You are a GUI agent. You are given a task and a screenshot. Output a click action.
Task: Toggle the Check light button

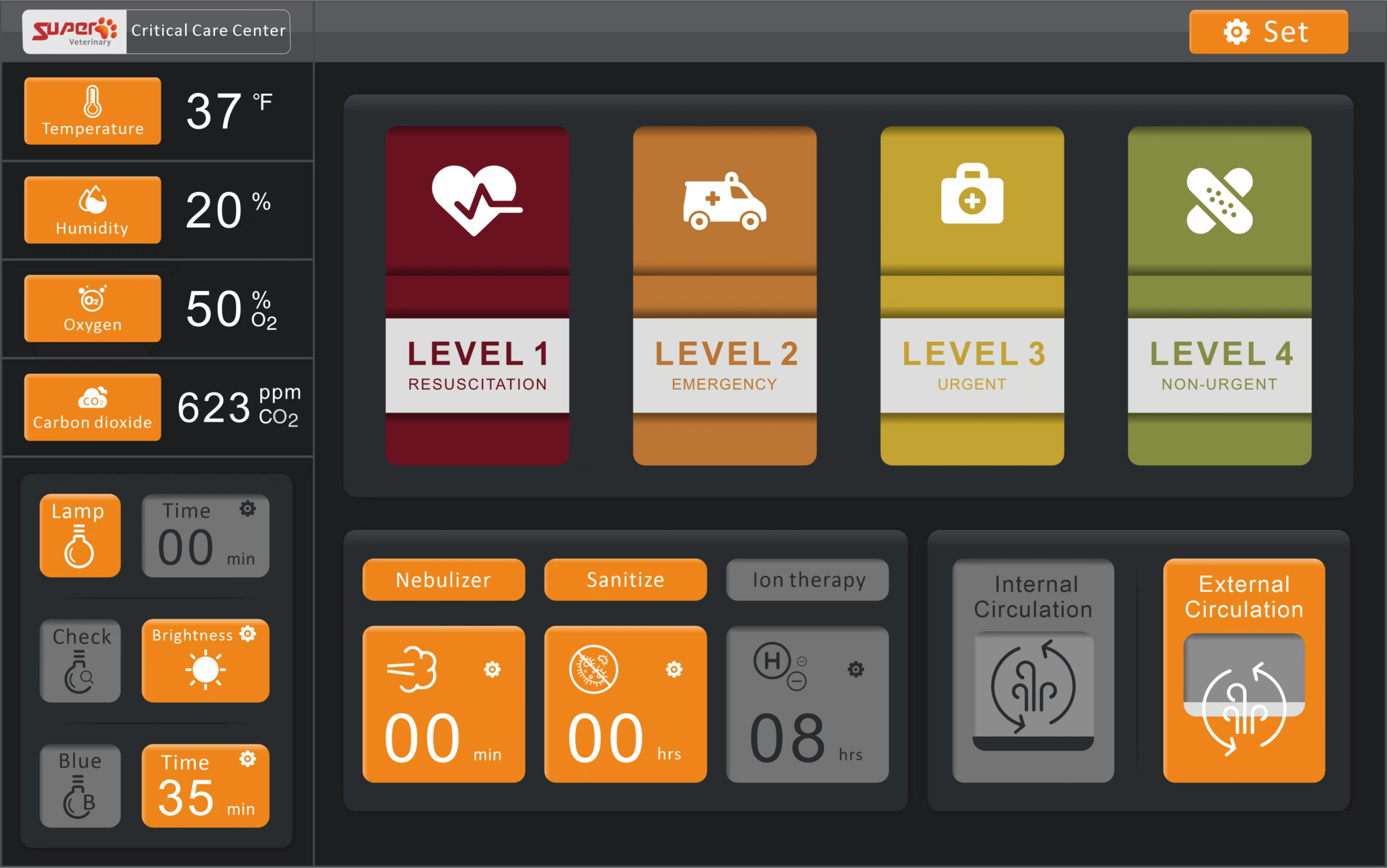pos(80,661)
